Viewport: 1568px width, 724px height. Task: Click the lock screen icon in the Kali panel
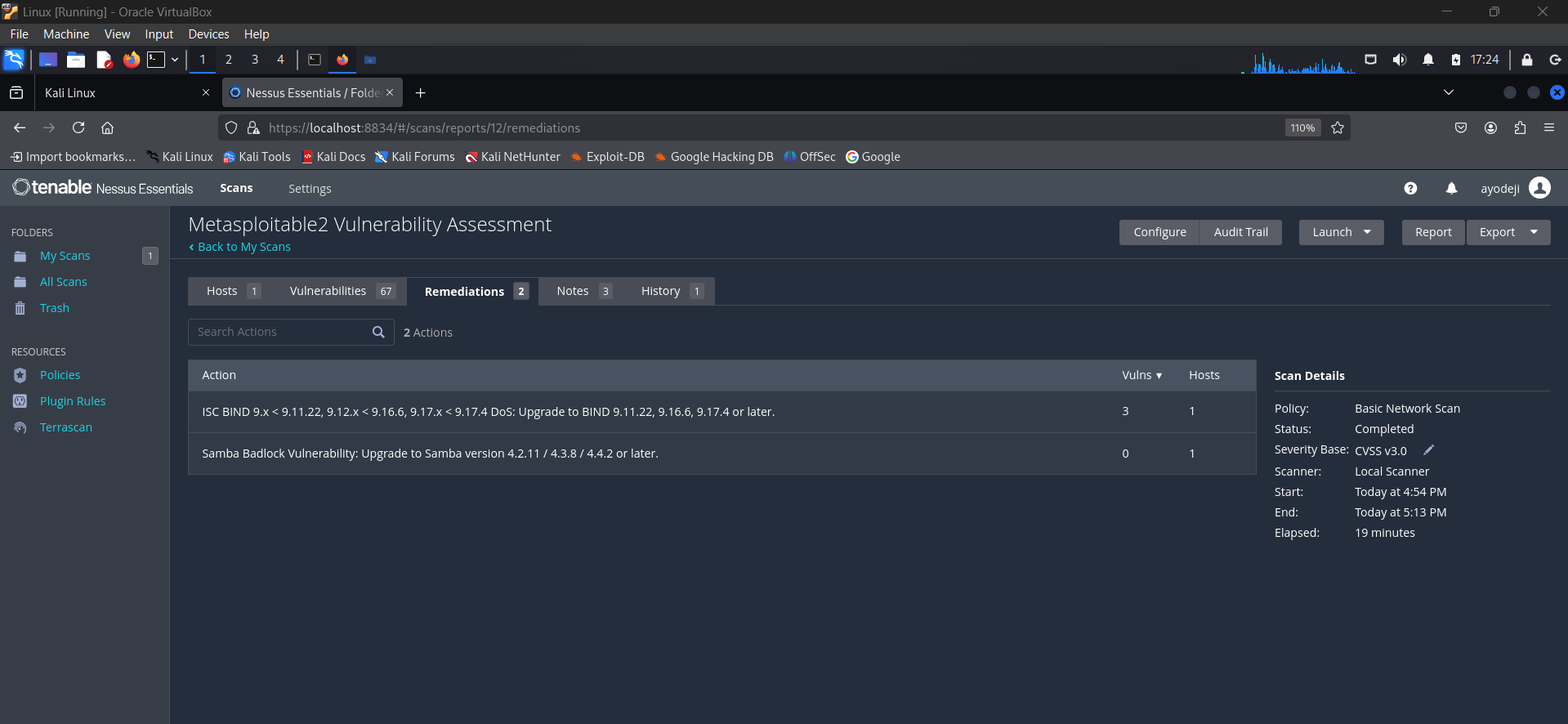coord(1526,60)
